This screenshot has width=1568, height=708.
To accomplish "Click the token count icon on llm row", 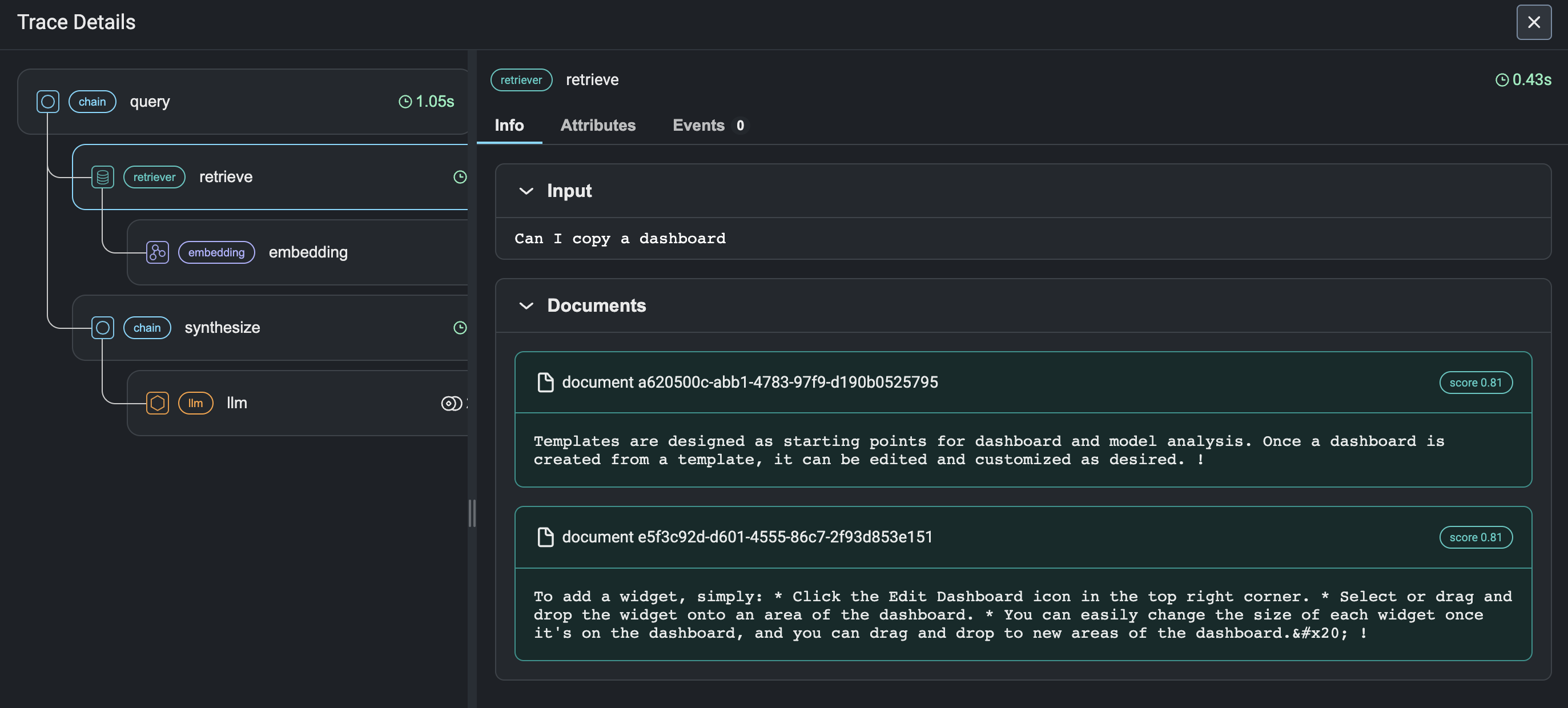I will (x=451, y=403).
